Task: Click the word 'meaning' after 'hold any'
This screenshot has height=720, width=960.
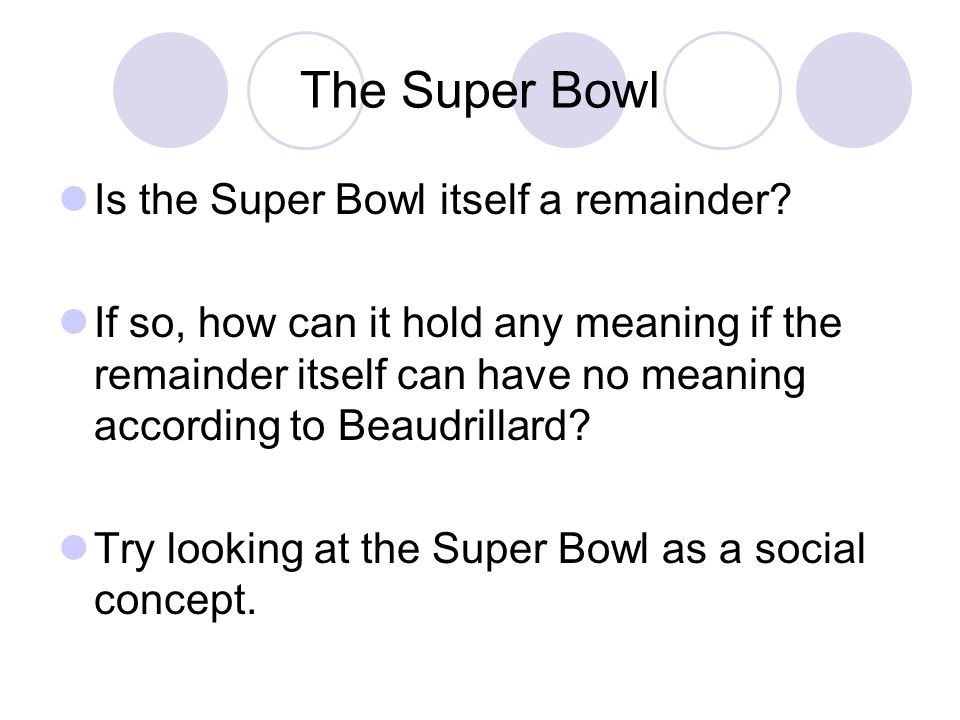Action: [657, 323]
